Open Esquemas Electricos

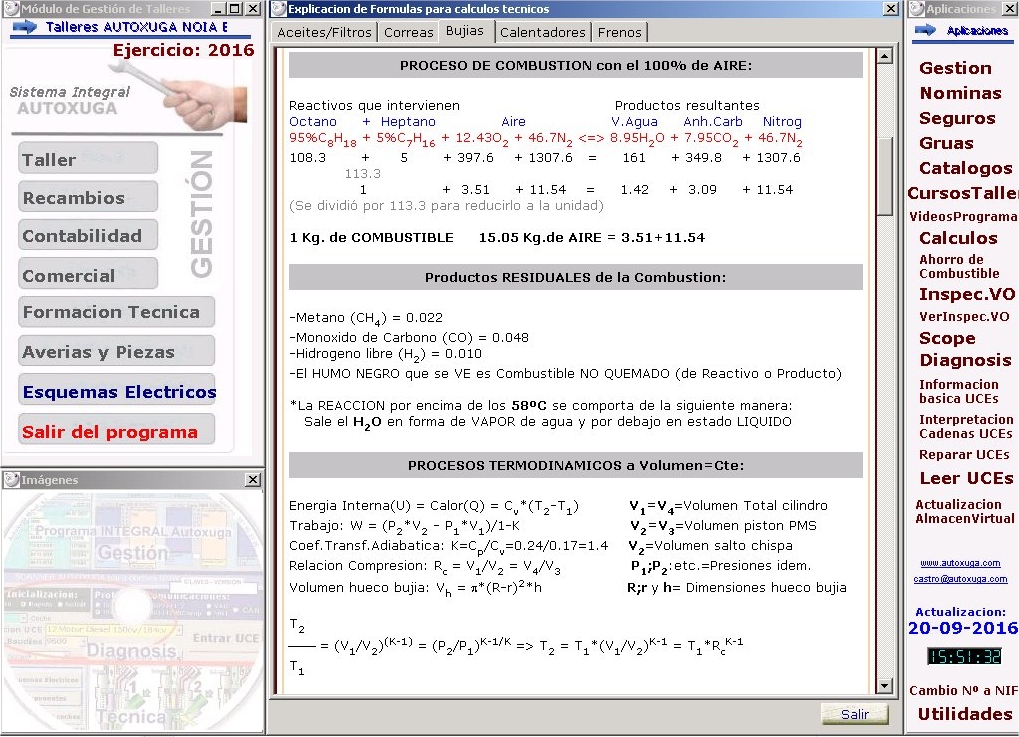(116, 391)
